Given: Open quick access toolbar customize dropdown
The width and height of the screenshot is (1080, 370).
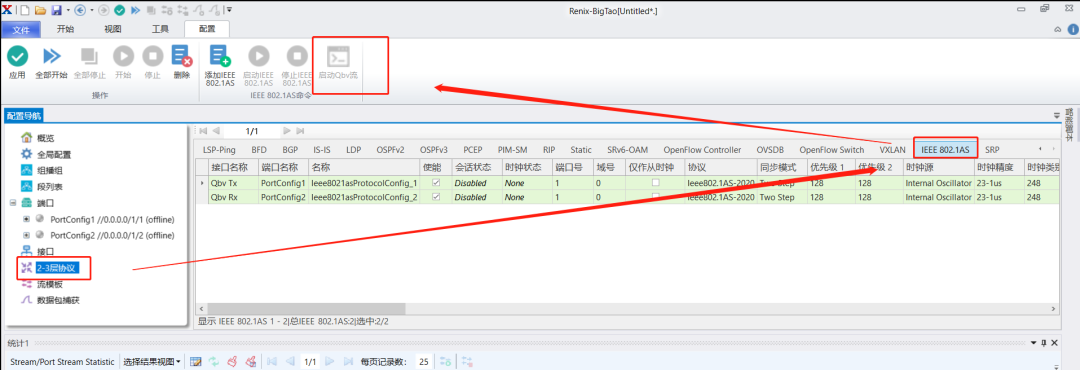Looking at the screenshot, I should coord(230,10).
